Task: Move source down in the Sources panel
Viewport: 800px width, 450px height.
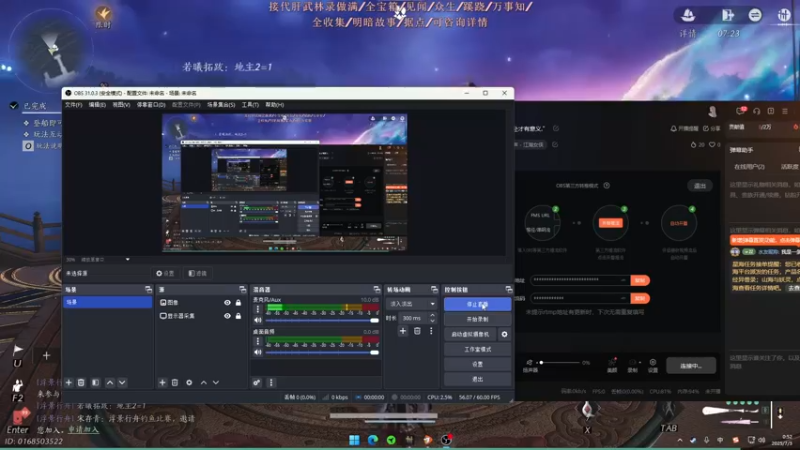Action: (x=216, y=383)
